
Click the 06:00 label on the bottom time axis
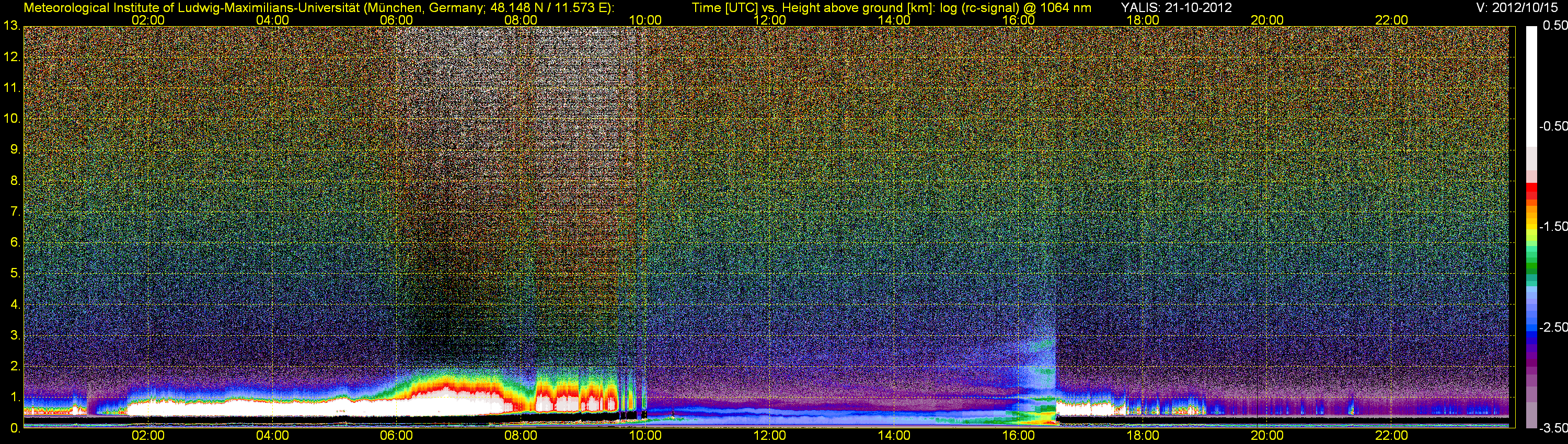click(396, 436)
